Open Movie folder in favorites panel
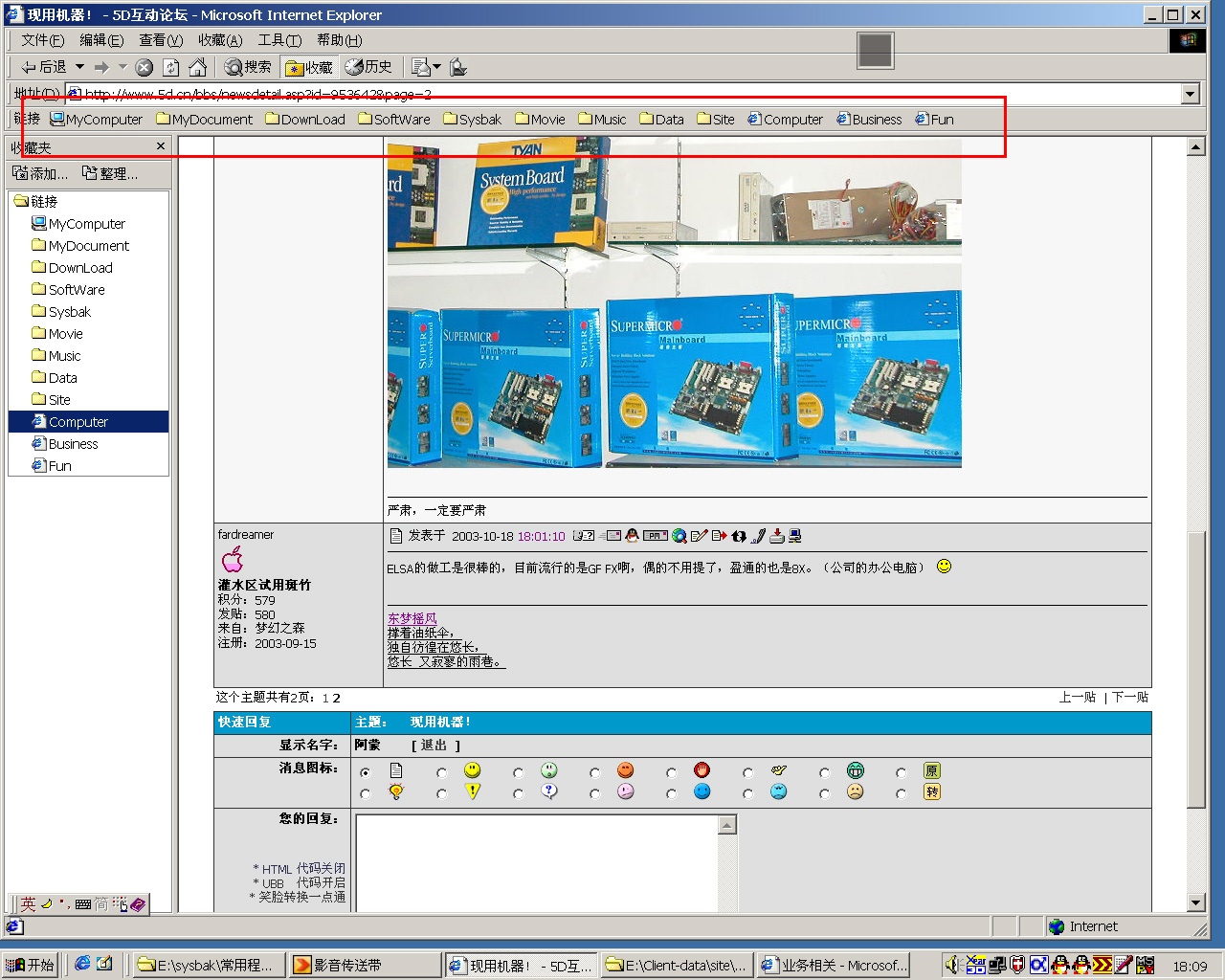Viewport: 1225px width, 980px height. tap(57, 334)
